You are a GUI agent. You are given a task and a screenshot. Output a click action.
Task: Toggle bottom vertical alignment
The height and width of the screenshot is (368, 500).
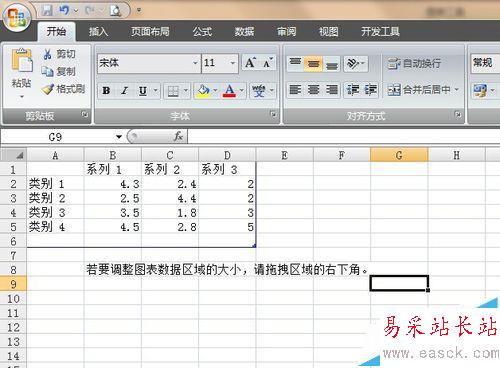point(332,63)
